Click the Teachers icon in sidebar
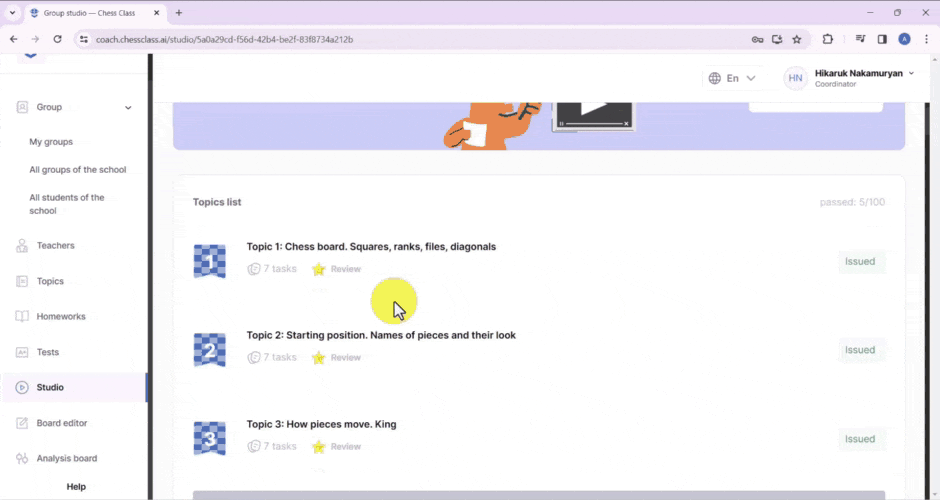Viewport: 940px width, 500px height. pos(22,246)
